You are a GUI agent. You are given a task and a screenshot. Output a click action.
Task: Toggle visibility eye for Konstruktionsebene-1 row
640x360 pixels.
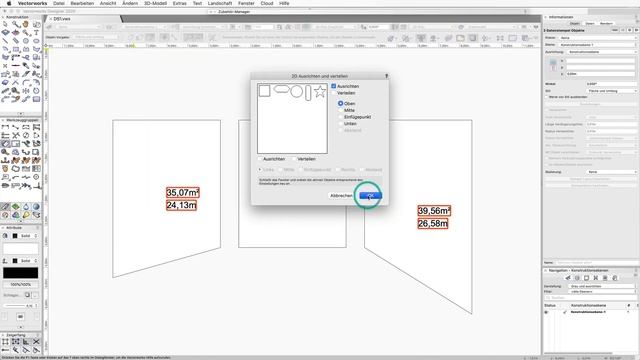(546, 312)
